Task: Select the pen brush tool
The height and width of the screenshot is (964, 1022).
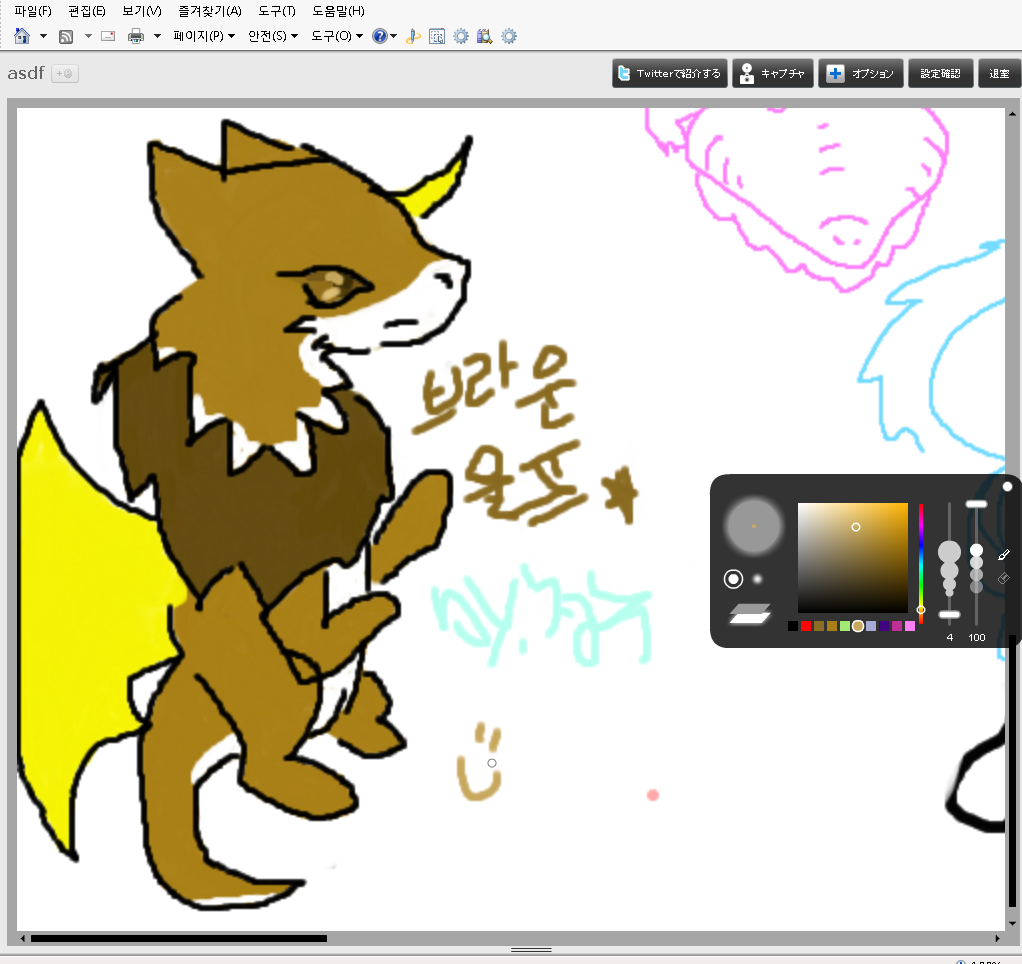Action: point(1004,555)
